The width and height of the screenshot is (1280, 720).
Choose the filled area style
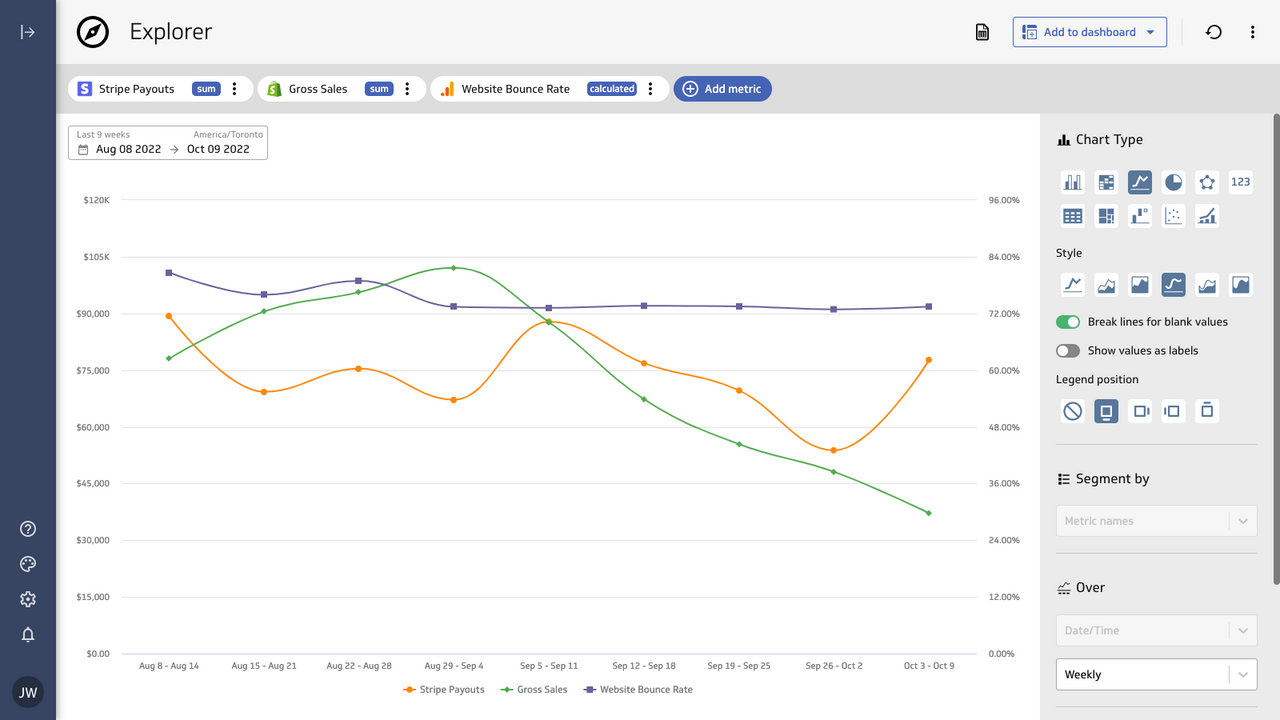tap(1140, 285)
